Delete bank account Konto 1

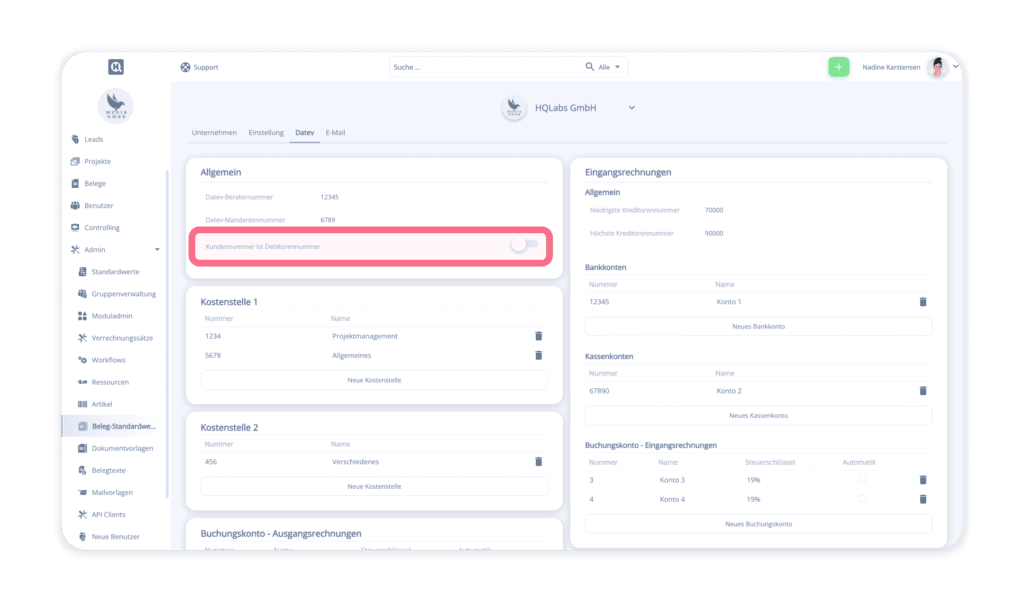[922, 301]
